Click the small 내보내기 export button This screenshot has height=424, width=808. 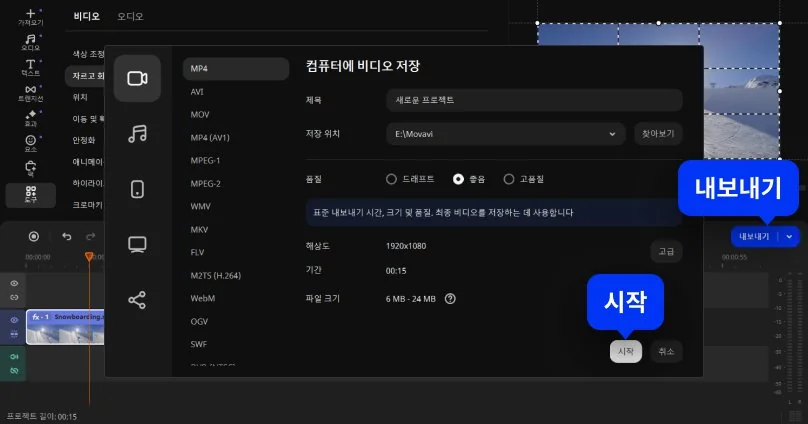click(x=755, y=236)
